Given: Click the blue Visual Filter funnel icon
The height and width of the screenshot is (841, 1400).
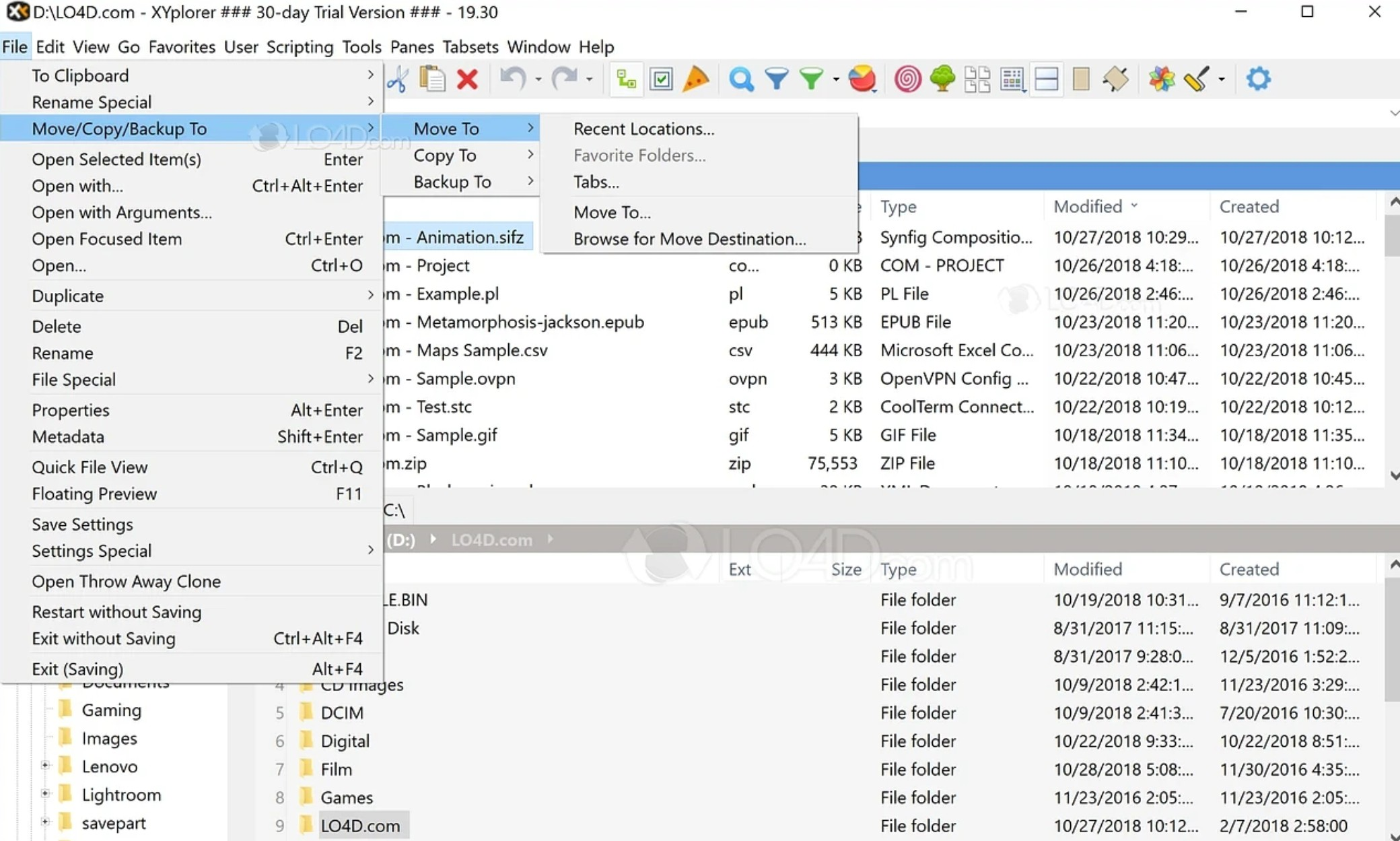Looking at the screenshot, I should click(x=776, y=79).
